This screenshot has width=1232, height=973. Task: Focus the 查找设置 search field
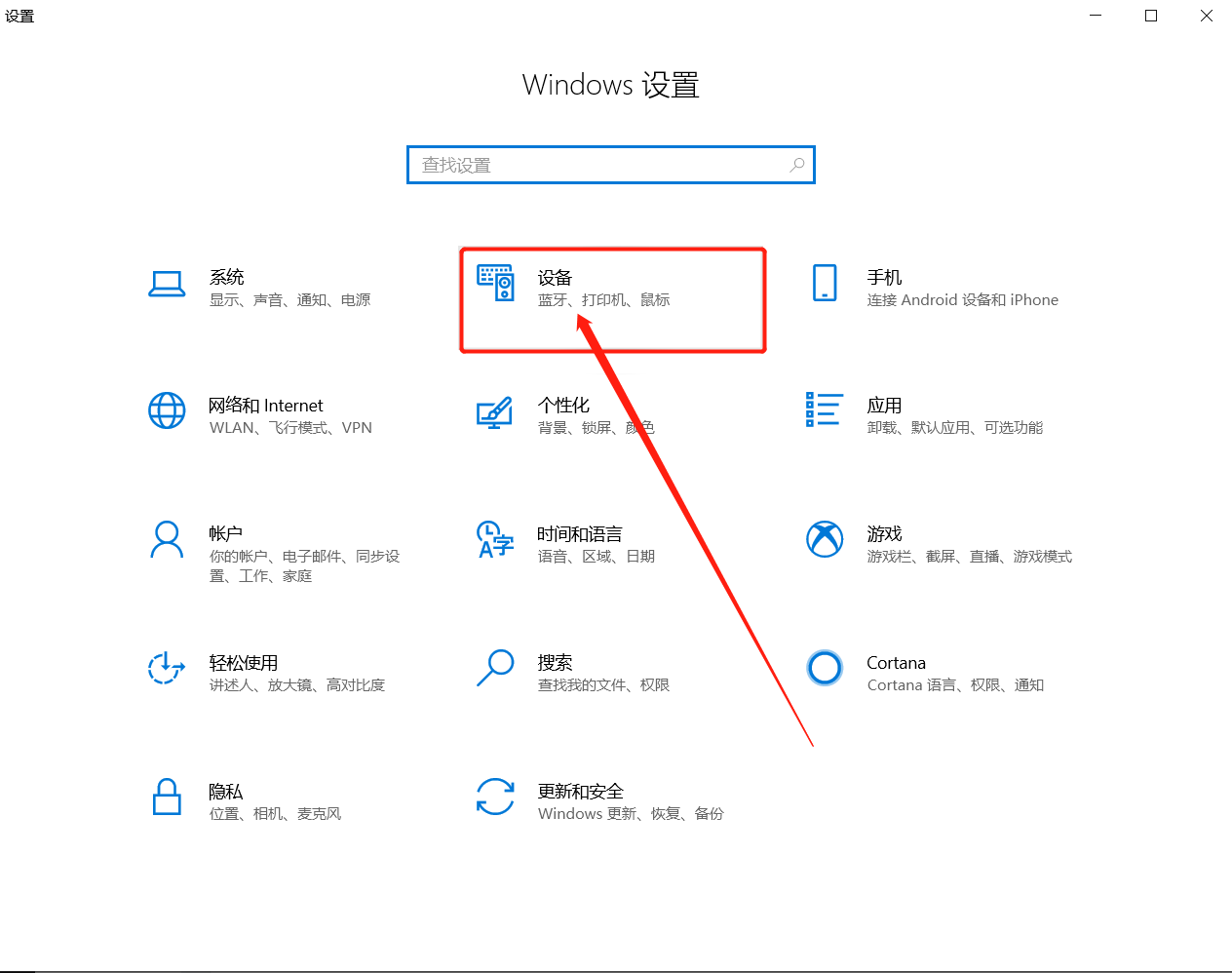(x=611, y=165)
